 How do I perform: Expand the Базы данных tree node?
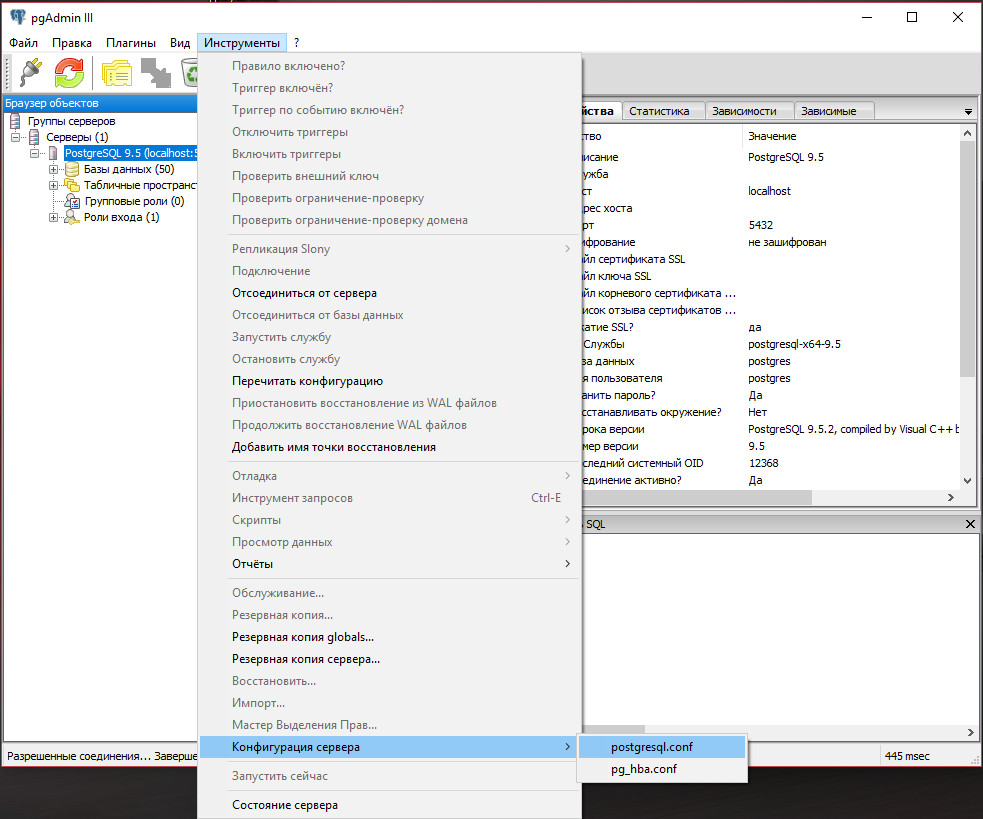coord(54,170)
